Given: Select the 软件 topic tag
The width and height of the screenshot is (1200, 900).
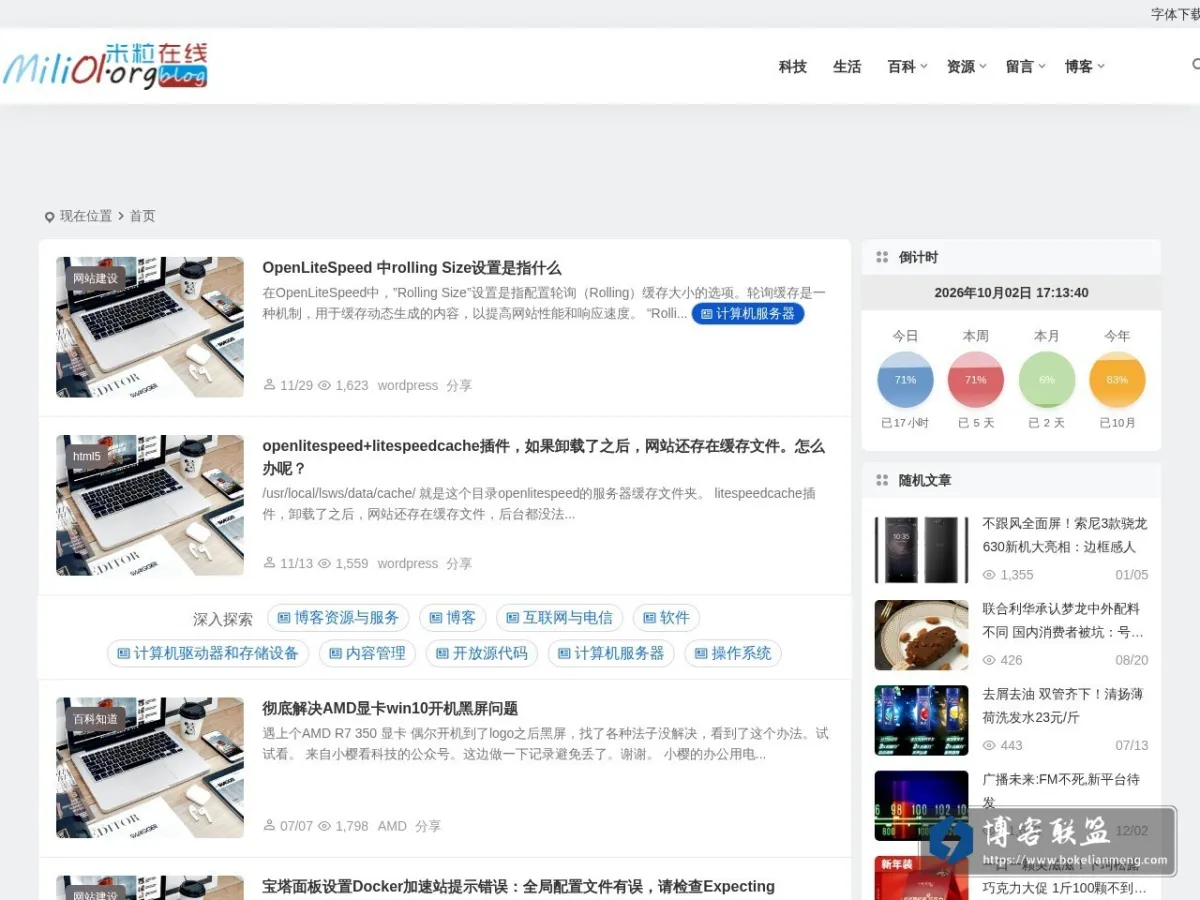Looking at the screenshot, I should [666, 618].
